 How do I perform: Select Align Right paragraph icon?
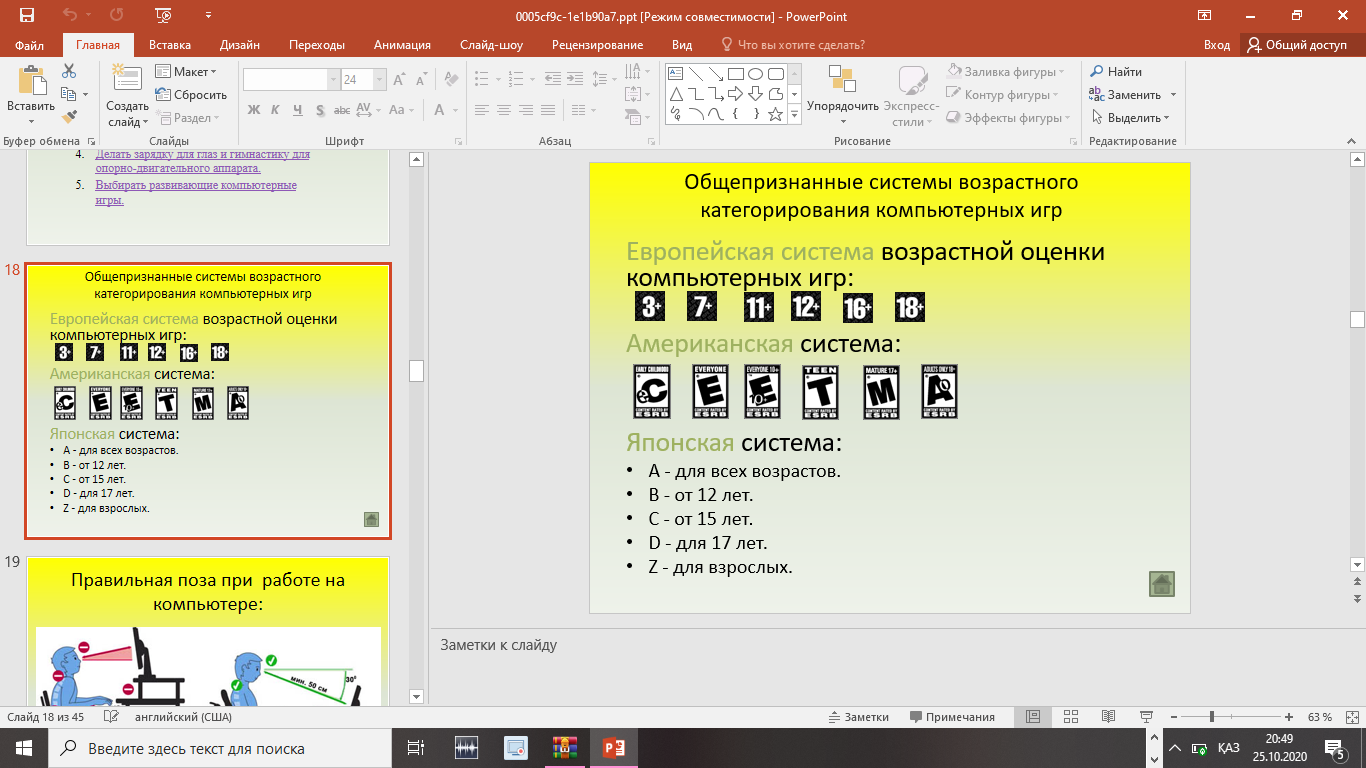[x=526, y=110]
